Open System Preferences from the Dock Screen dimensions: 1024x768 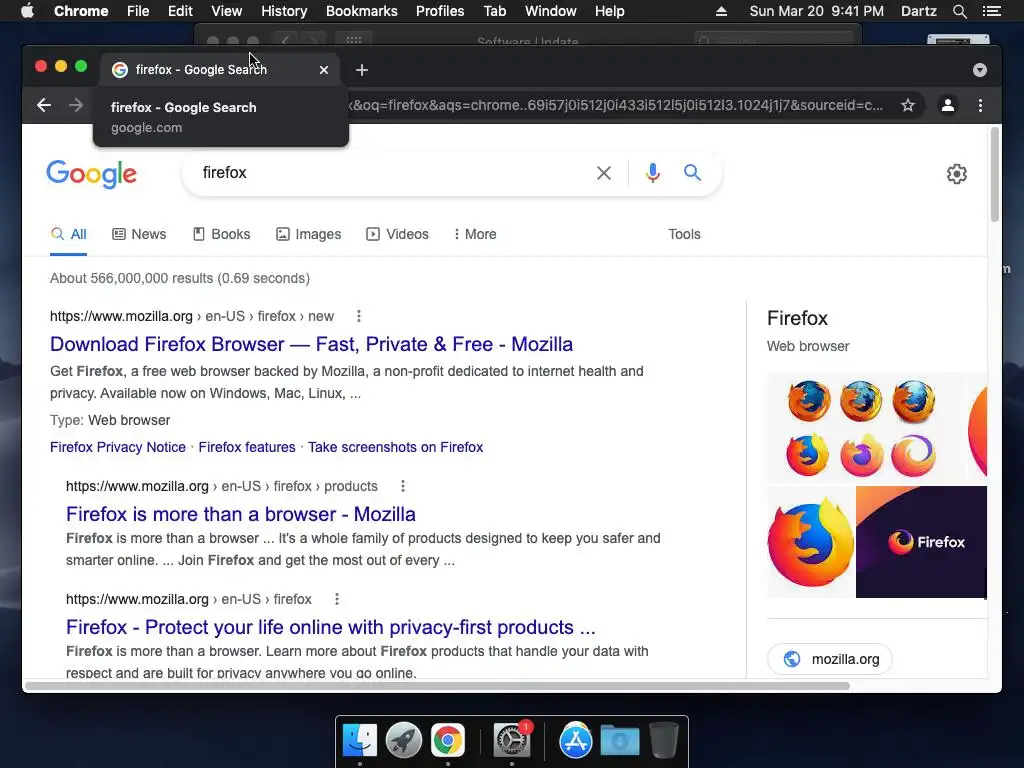511,740
